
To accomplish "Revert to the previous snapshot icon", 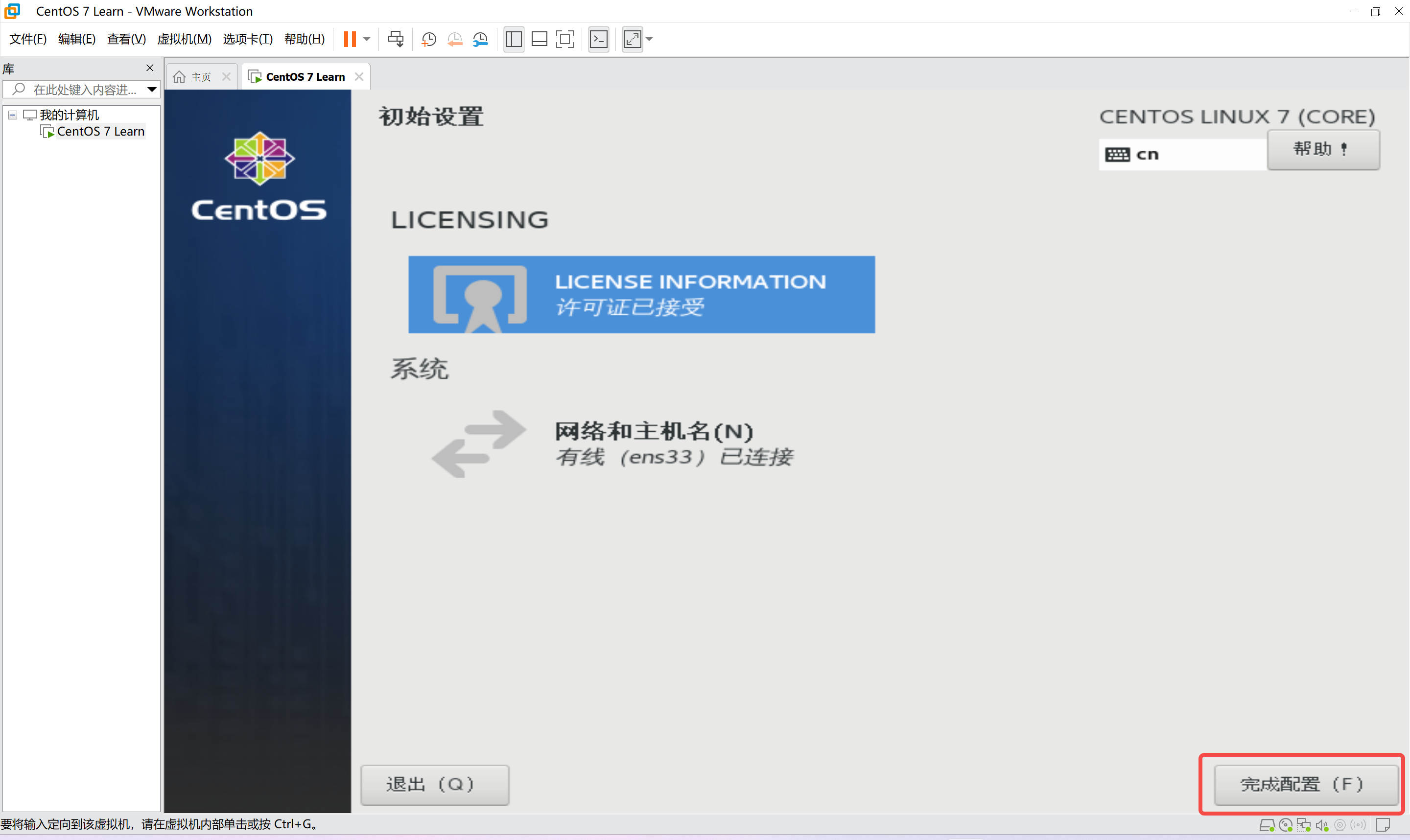I will point(454,39).
